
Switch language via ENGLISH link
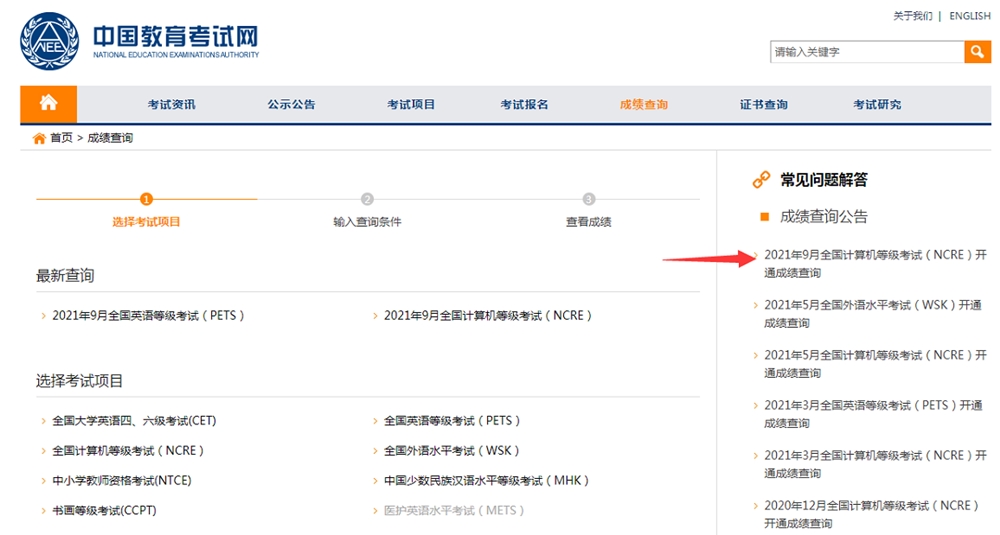tap(970, 16)
